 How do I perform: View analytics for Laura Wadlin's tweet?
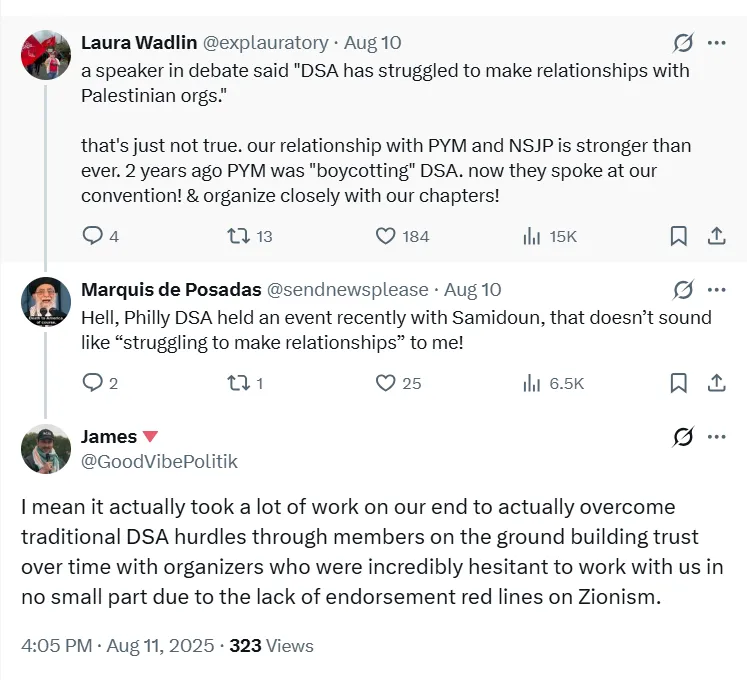[x=531, y=236]
